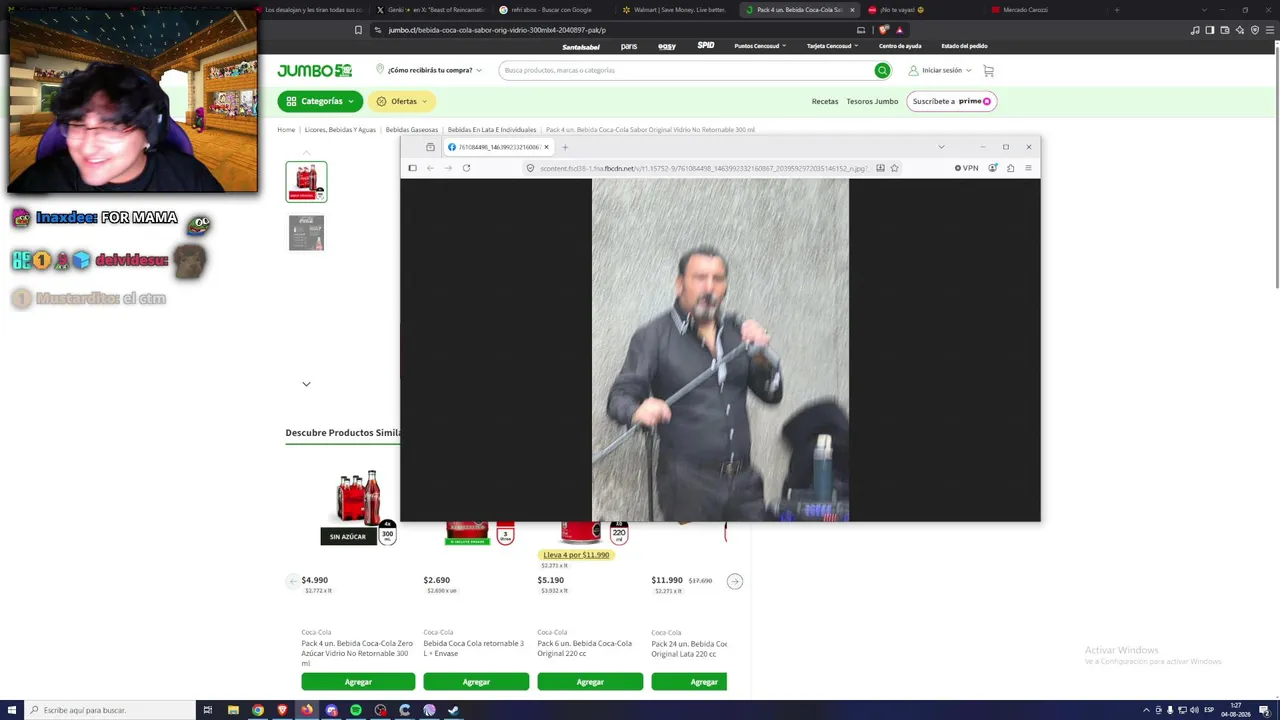The width and height of the screenshot is (1280, 720).
Task: Expand the Iniciar sesión account dropdown
Action: (x=940, y=71)
